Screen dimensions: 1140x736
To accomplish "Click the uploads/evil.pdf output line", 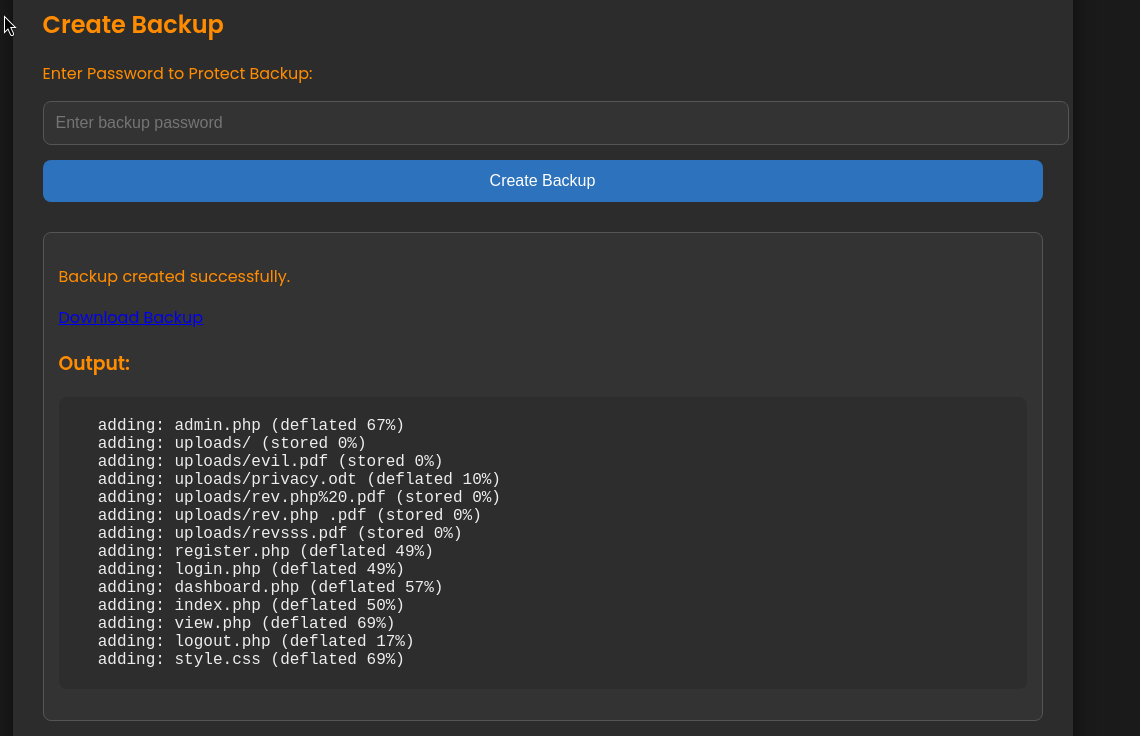I will [x=269, y=462].
